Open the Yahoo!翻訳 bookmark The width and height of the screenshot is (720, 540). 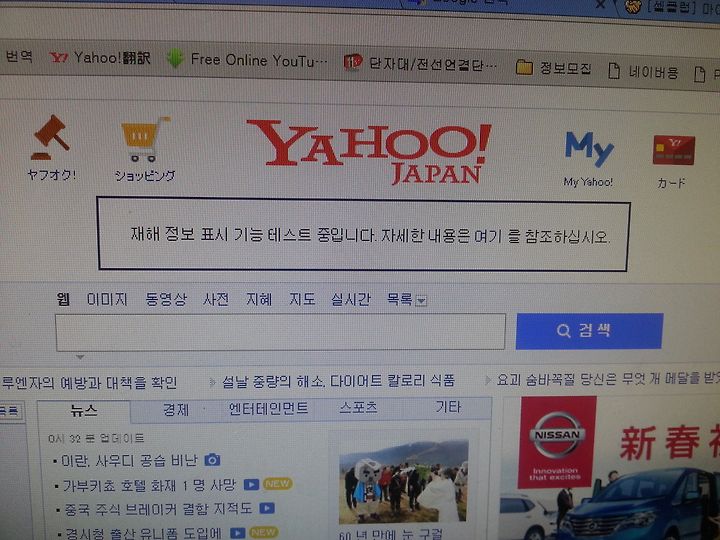pos(100,58)
